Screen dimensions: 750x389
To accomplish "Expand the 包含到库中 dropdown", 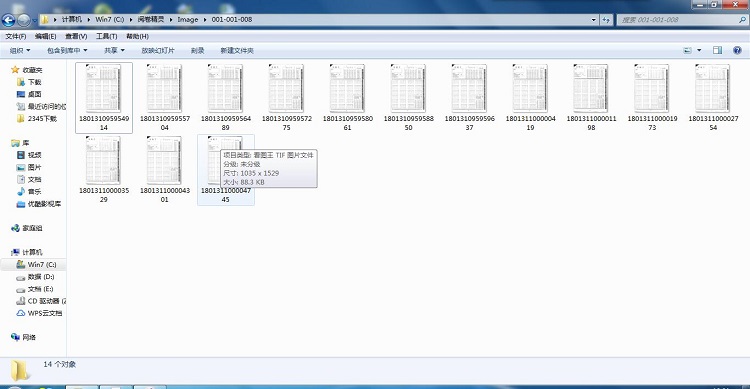I will click(67, 50).
